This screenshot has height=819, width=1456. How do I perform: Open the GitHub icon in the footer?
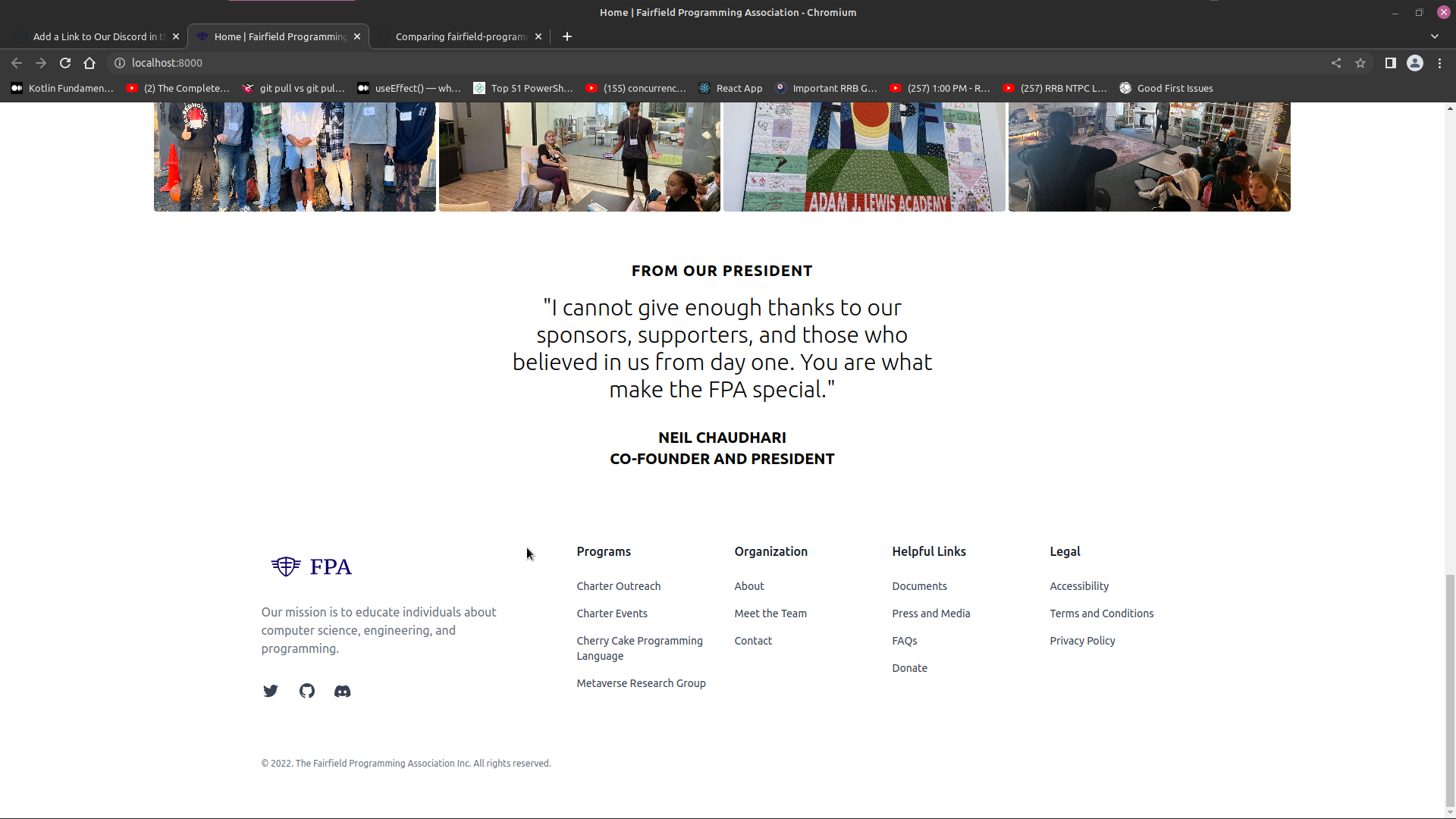tap(306, 691)
